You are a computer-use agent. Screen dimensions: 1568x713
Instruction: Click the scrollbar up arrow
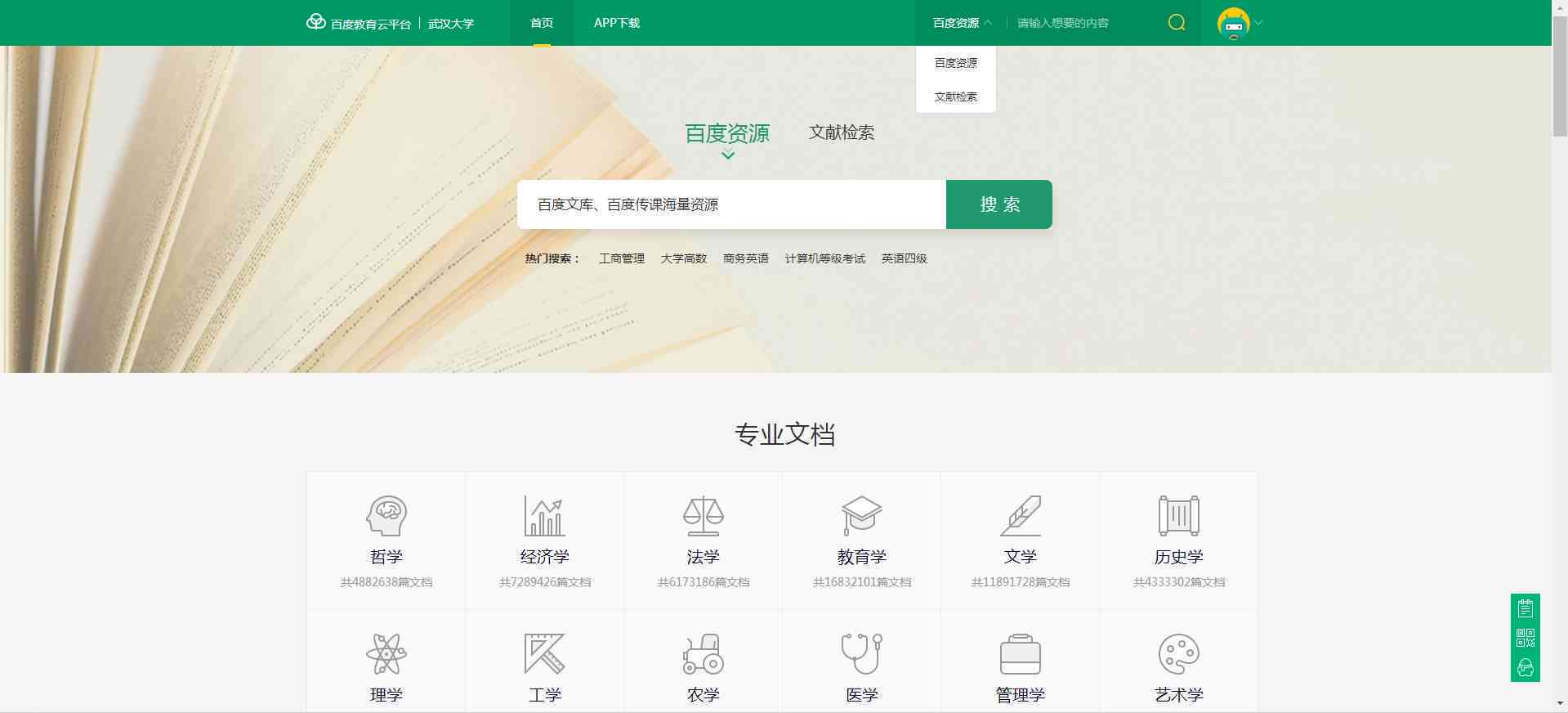tap(1560, 7)
